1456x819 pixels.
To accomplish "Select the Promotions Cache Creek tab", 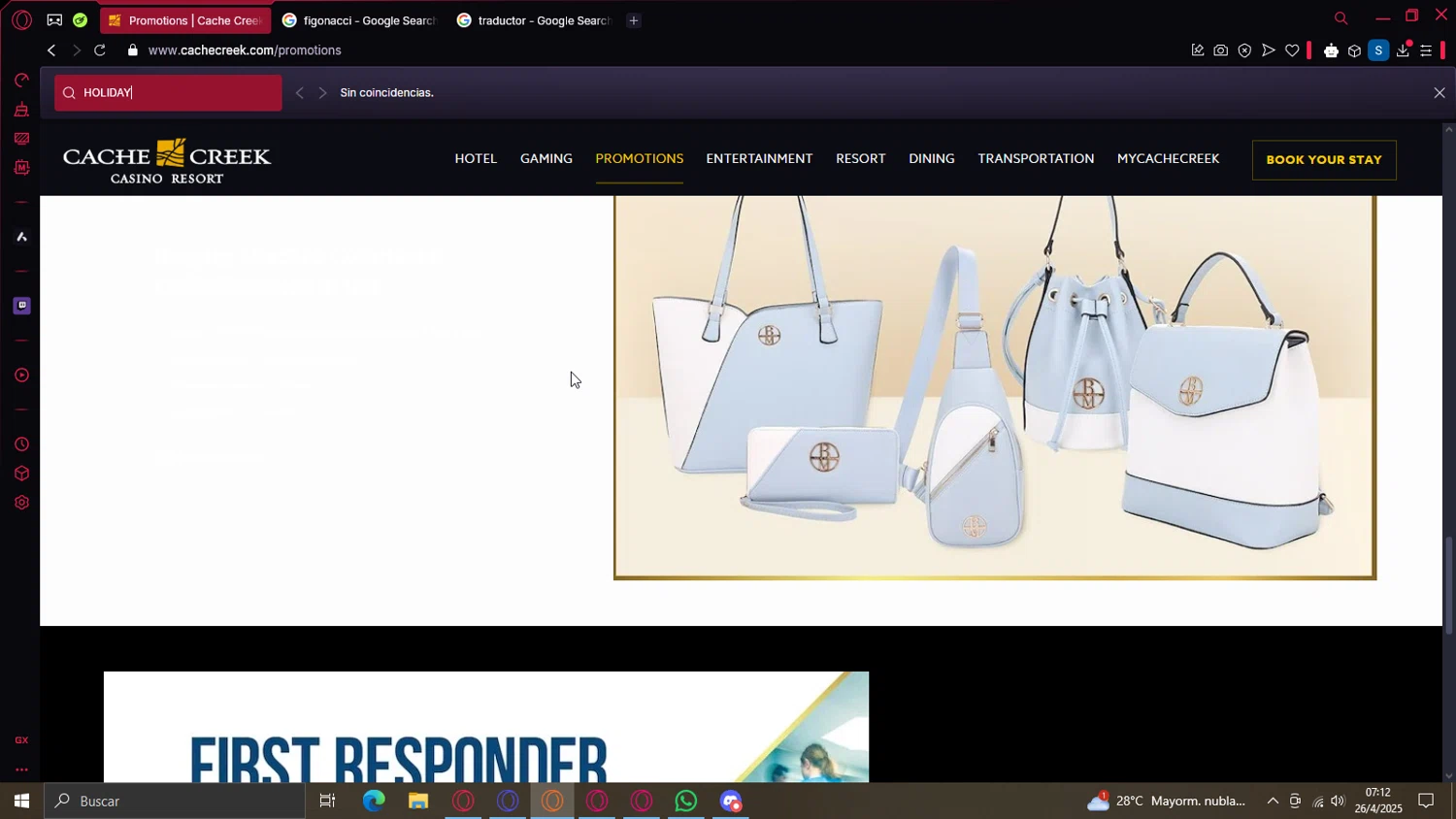I will [184, 20].
